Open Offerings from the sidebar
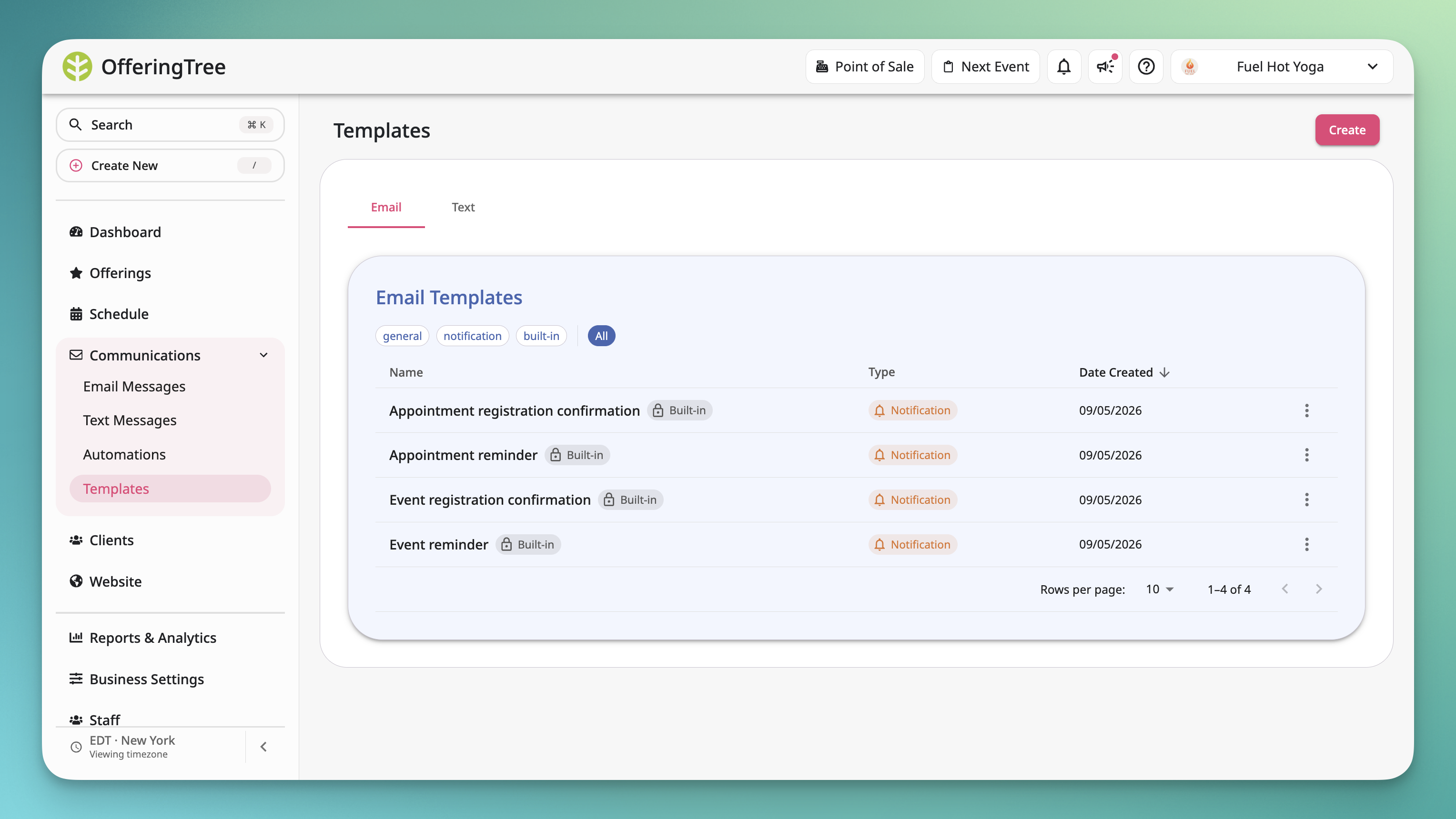This screenshot has height=819, width=1456. (170, 273)
